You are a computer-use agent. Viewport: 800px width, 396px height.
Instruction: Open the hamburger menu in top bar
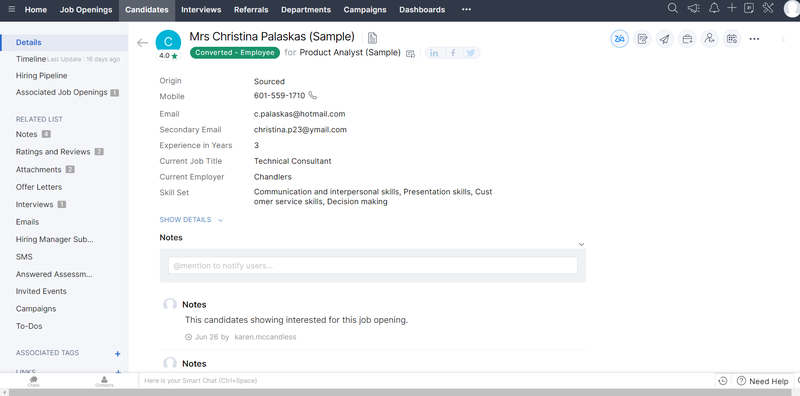12,10
